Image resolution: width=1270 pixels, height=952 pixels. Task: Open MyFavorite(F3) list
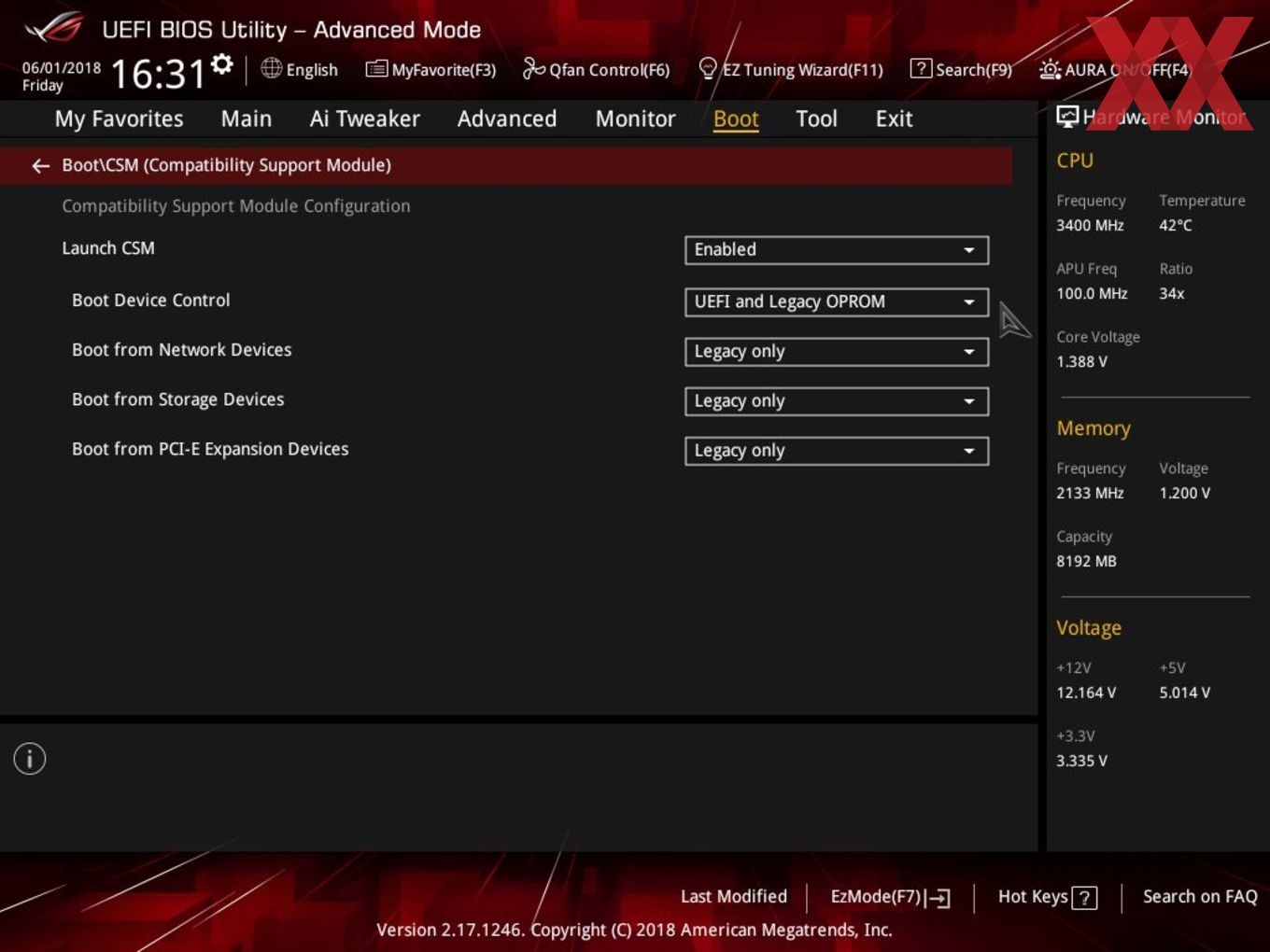click(x=430, y=69)
